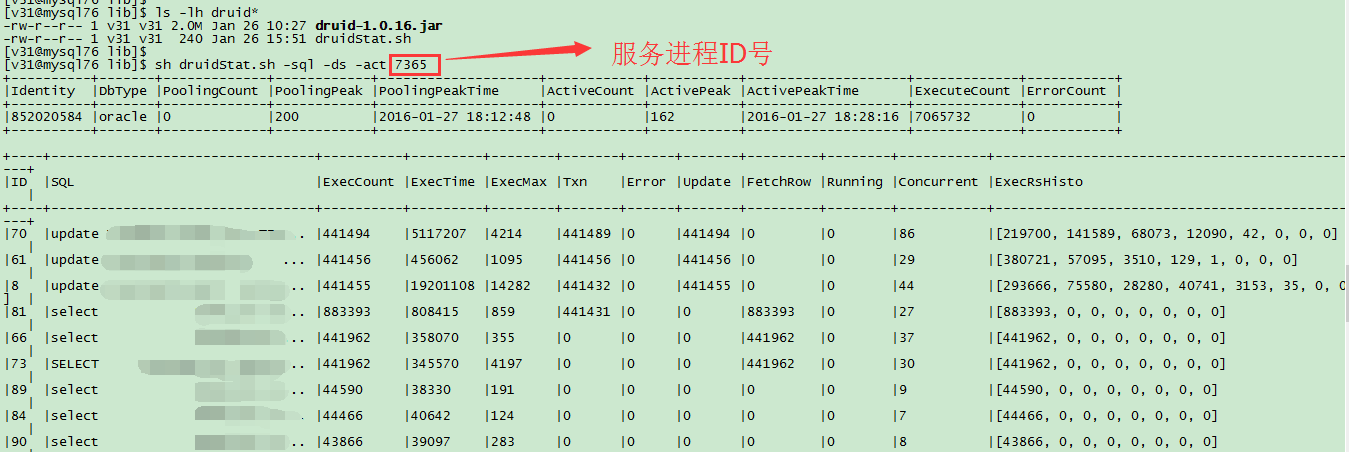Select ExecTime value 456062 in row 61

click(435, 260)
